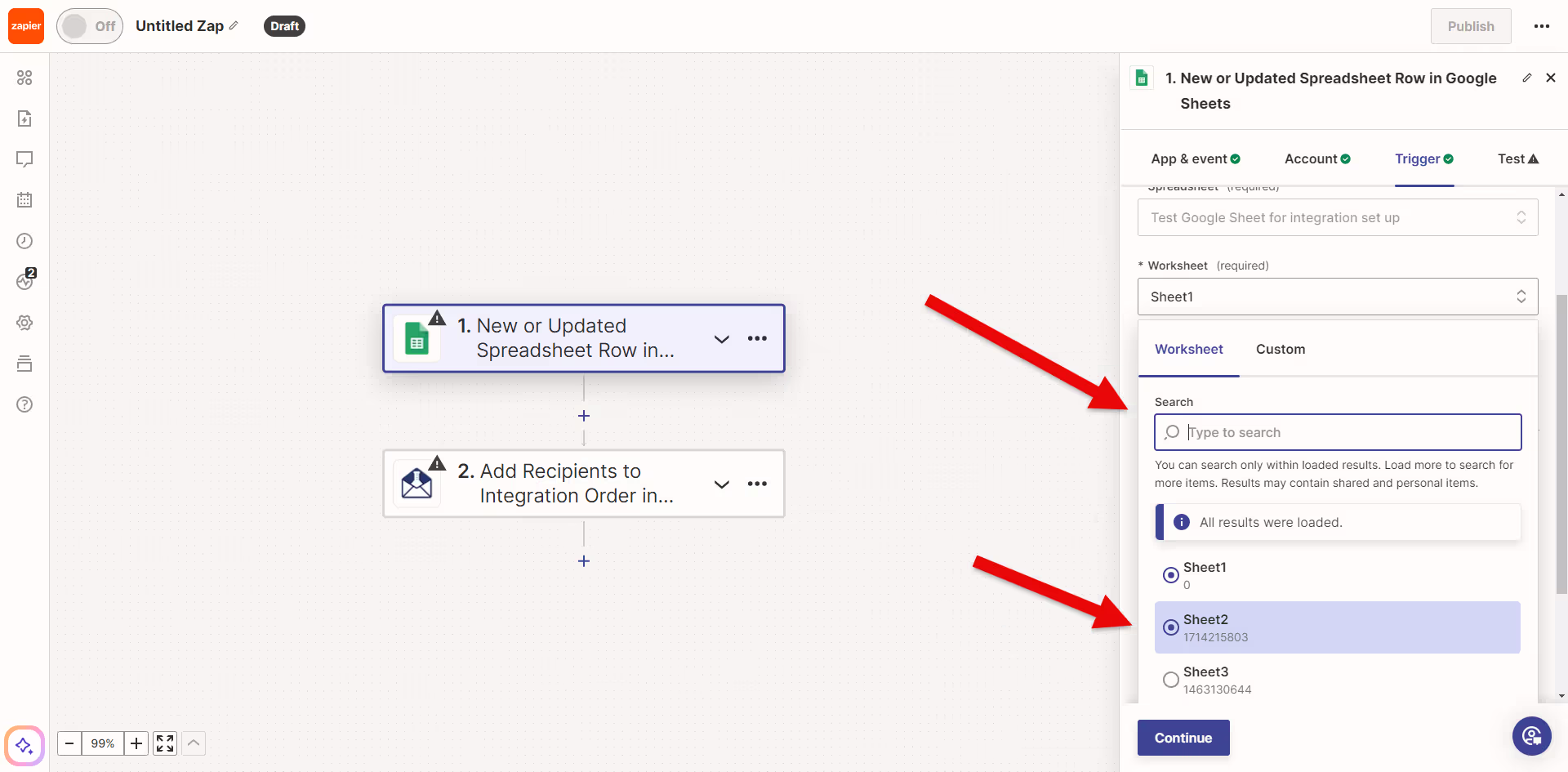Image resolution: width=1568 pixels, height=772 pixels.
Task: Zoom out the canvas with the minus button
Action: point(69,743)
